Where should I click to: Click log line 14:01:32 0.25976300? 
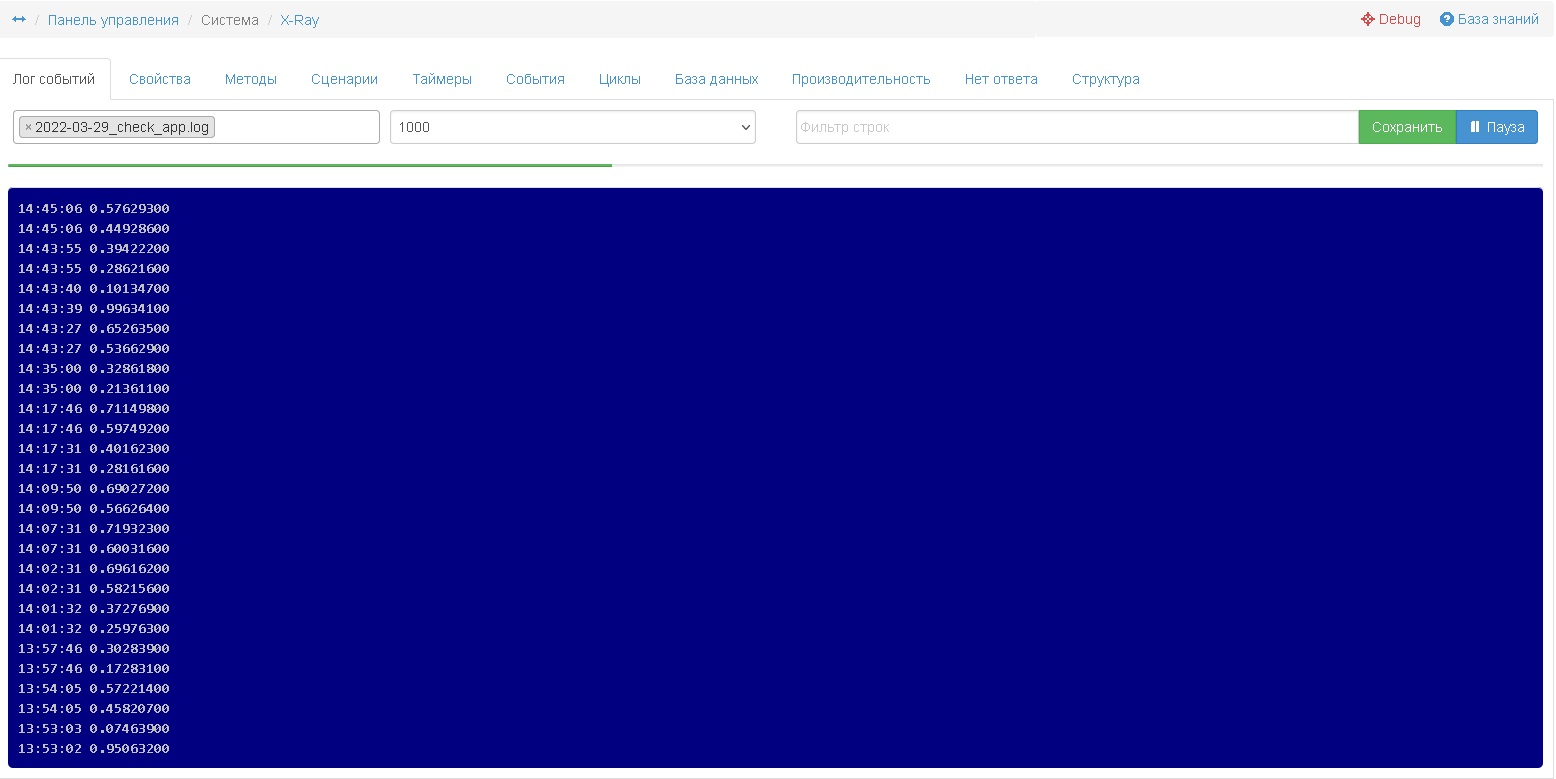coord(94,629)
